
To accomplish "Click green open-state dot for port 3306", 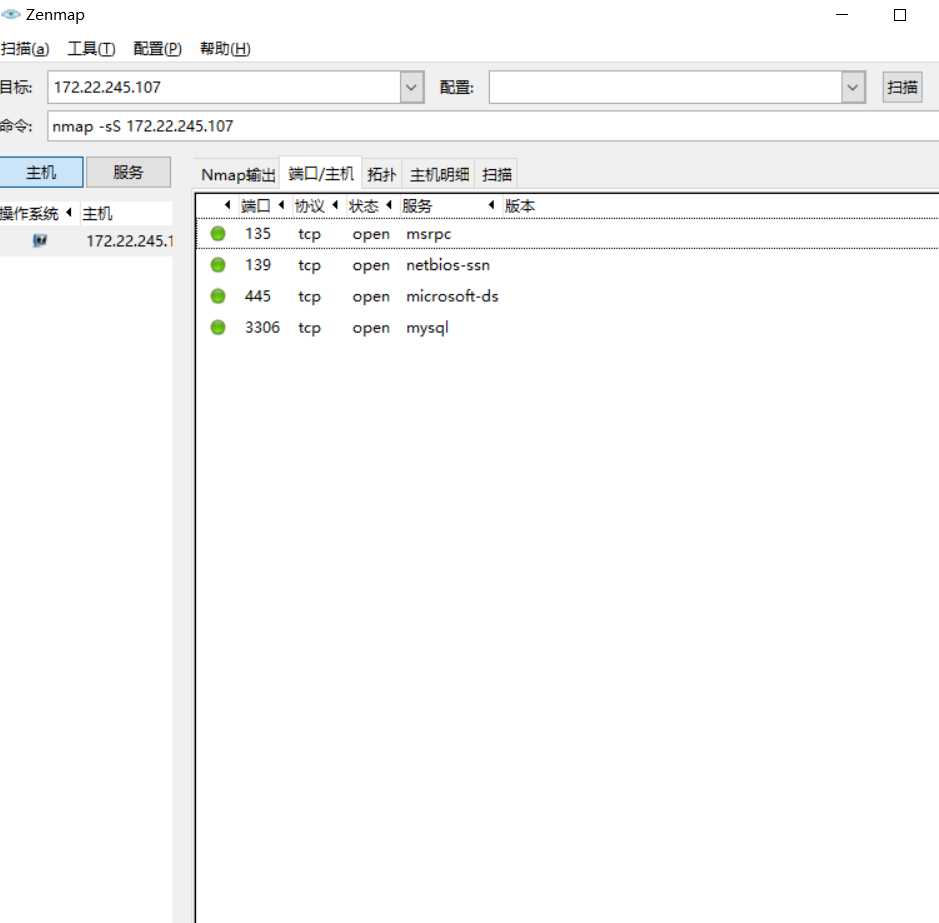I will 218,327.
